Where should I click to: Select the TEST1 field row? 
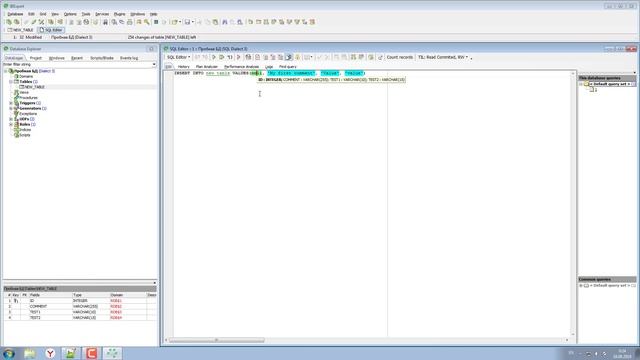[x=80, y=312]
